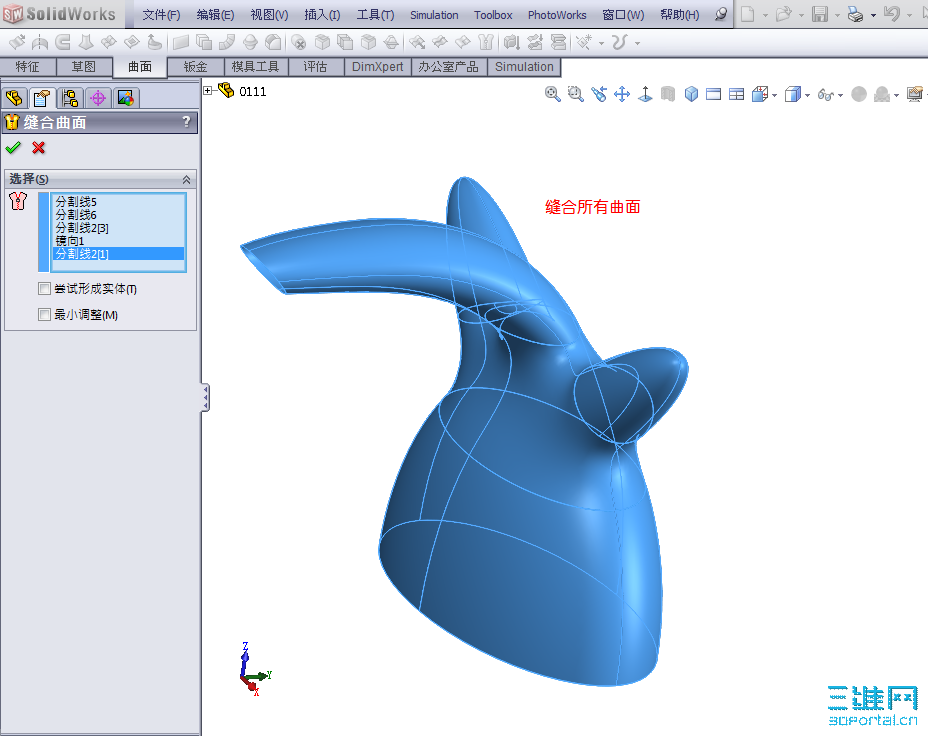Viewport: 928px width, 736px height.
Task: Open the 工具(T) menu
Action: (x=375, y=15)
